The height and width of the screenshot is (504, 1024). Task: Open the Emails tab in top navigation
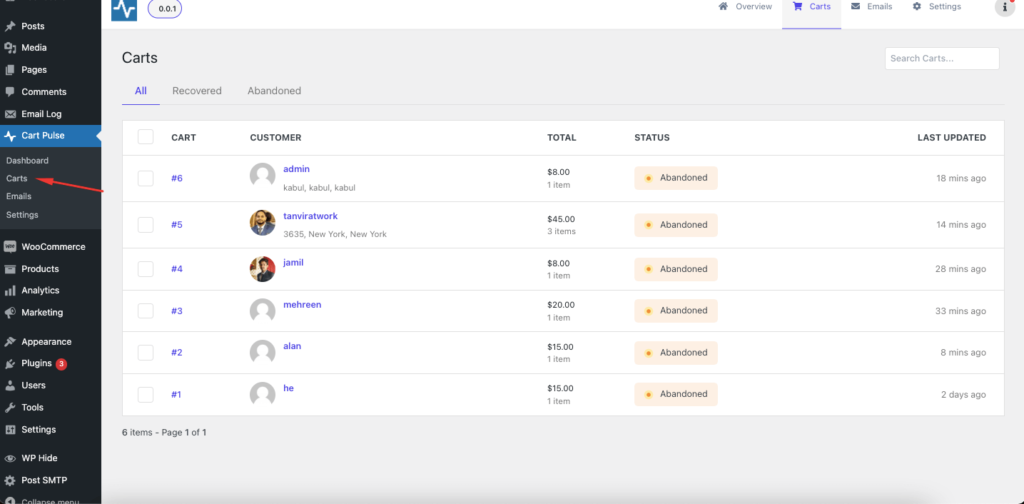pyautogui.click(x=871, y=7)
